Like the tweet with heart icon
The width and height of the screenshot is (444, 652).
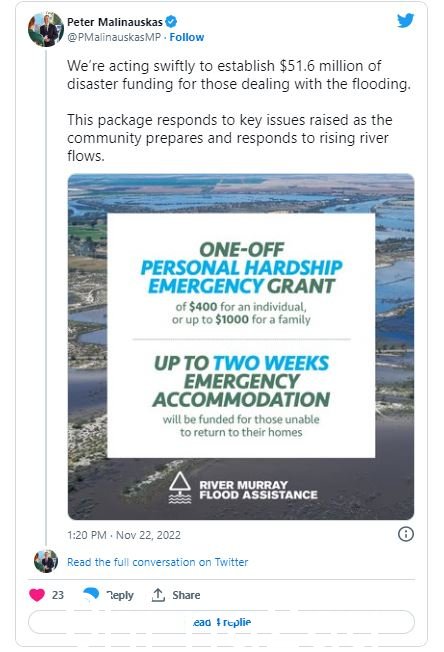coord(37,595)
